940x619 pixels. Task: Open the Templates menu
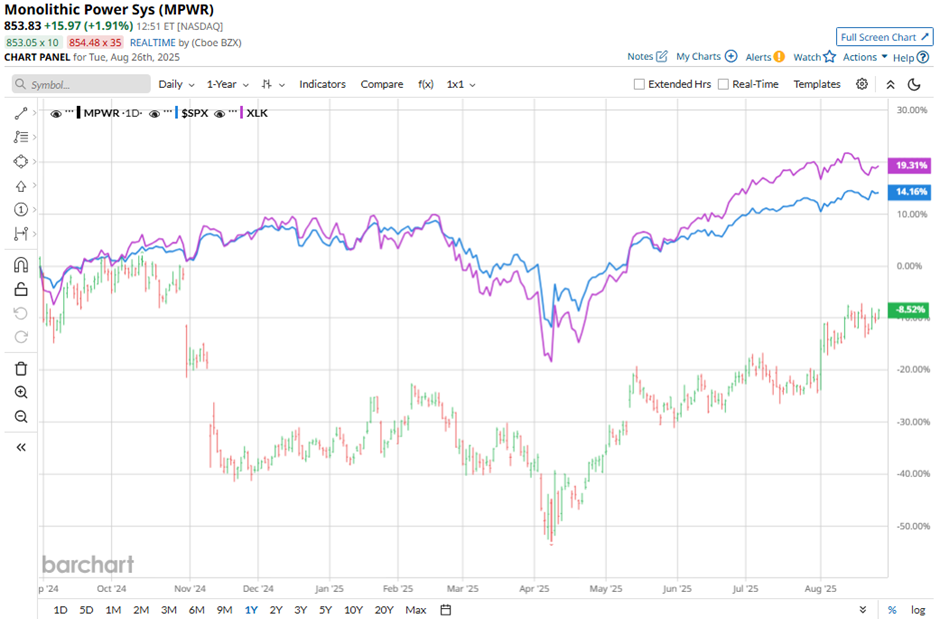[817, 84]
